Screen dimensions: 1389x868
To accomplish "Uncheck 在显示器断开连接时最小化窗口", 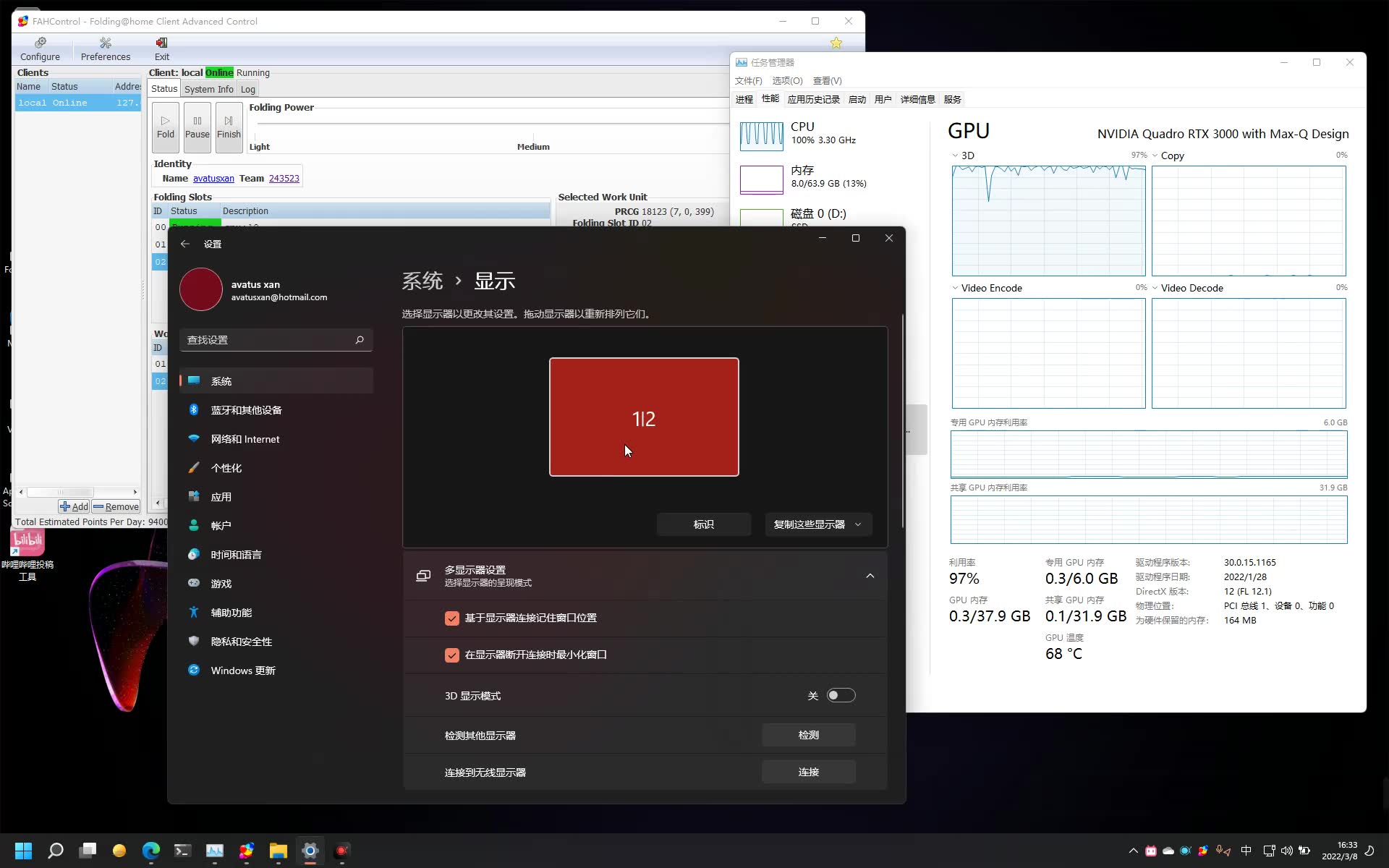I will (452, 655).
